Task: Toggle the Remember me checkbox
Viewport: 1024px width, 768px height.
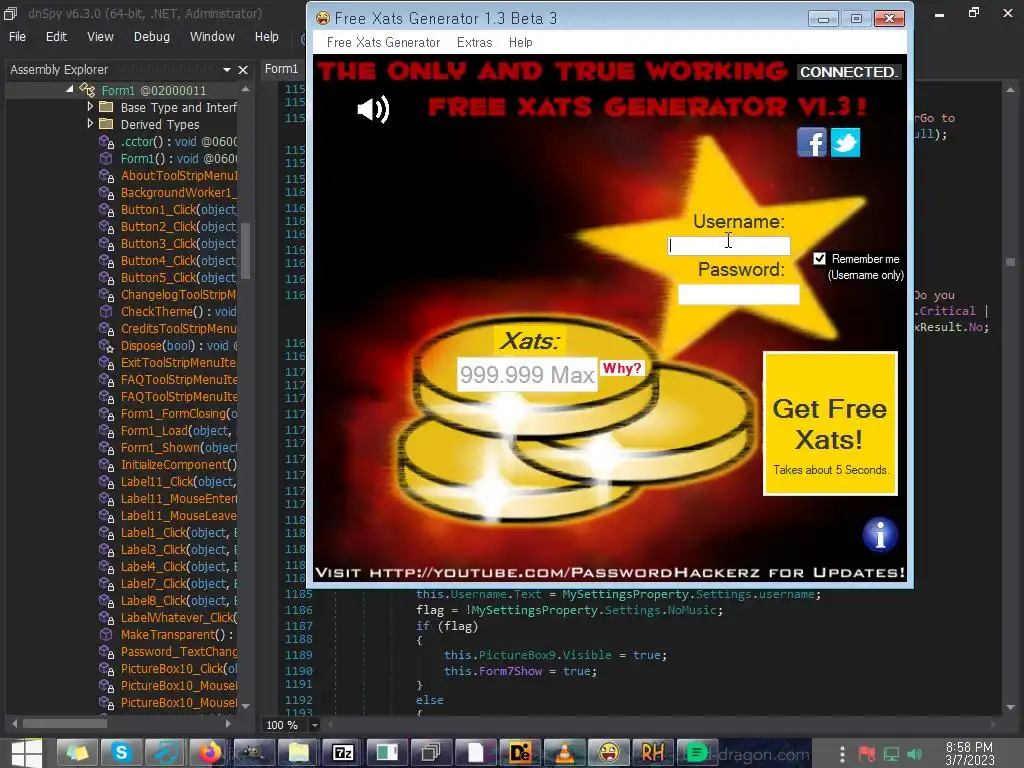Action: pyautogui.click(x=820, y=259)
